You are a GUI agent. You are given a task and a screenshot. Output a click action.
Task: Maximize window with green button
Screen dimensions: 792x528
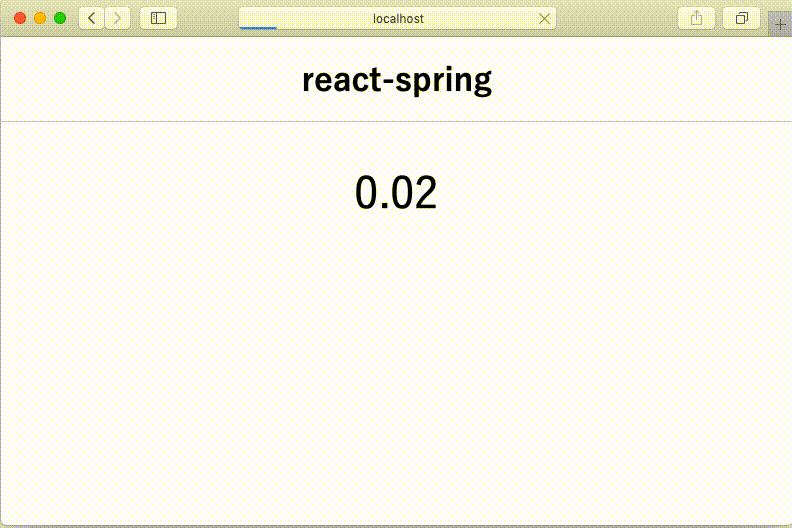pos(60,18)
